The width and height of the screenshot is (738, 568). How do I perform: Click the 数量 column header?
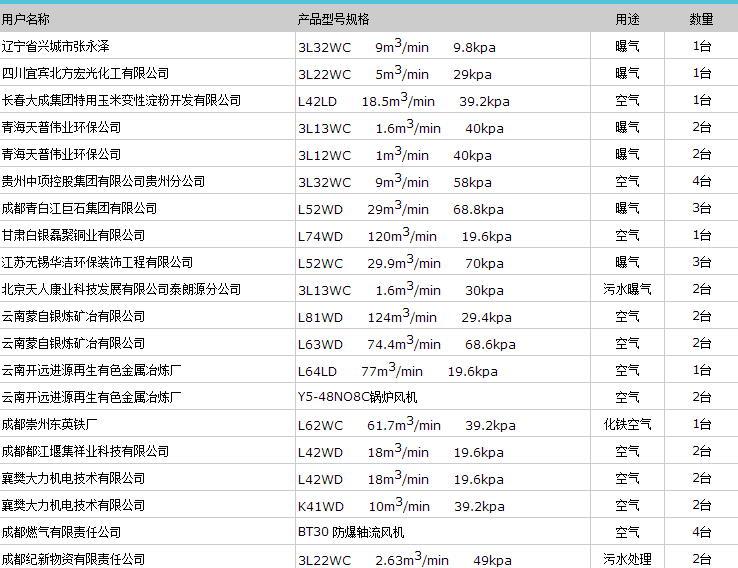pyautogui.click(x=701, y=19)
